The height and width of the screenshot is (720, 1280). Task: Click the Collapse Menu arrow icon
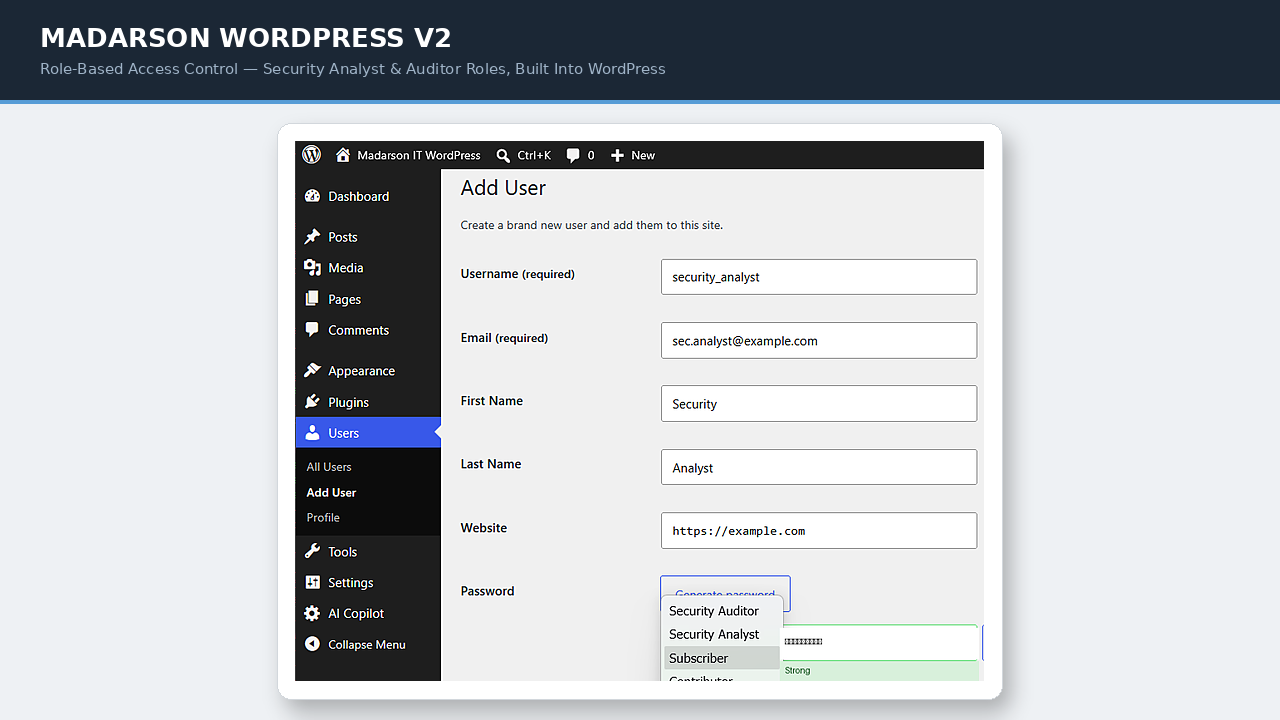pos(312,645)
